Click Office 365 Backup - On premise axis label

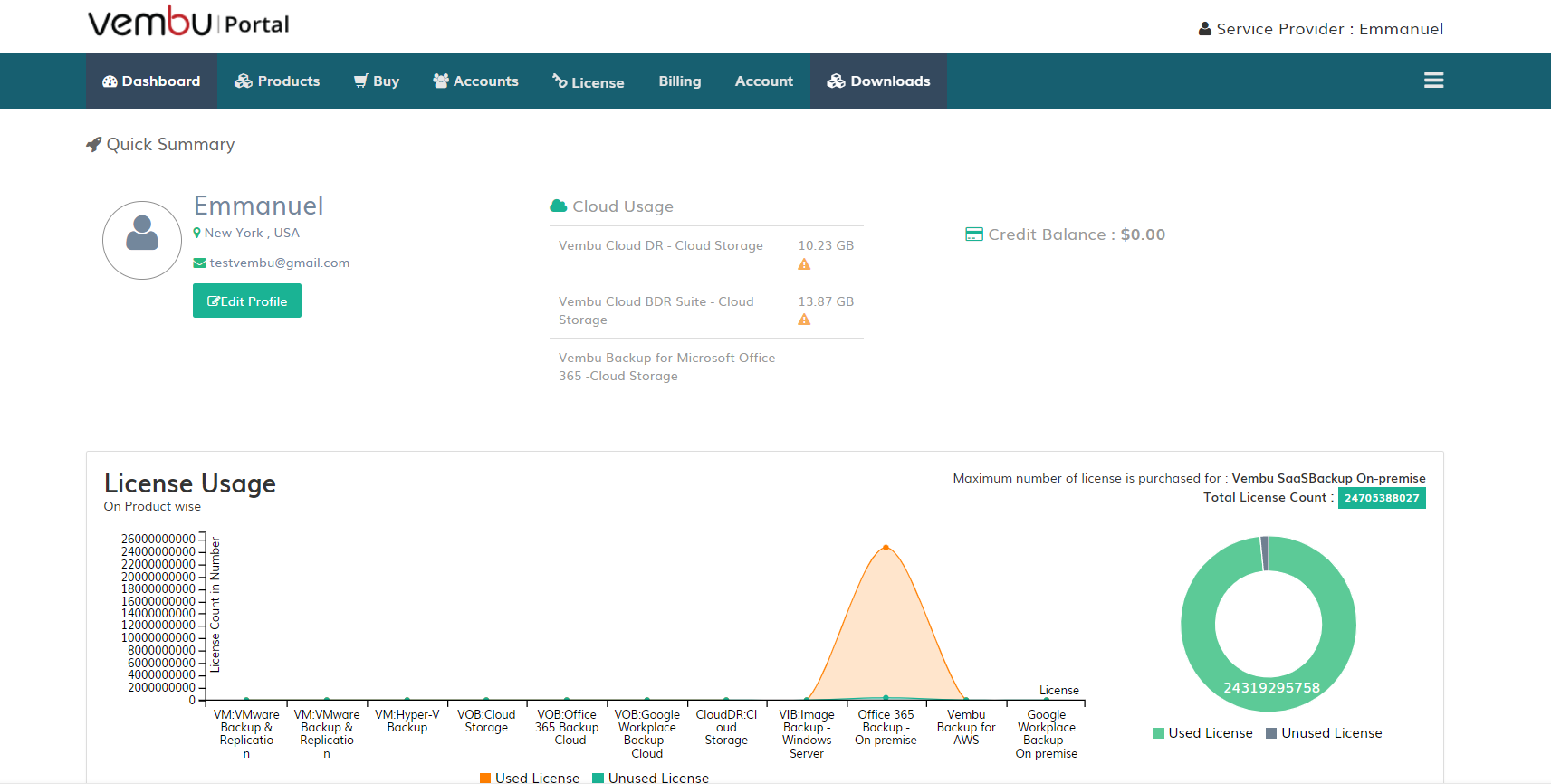(x=886, y=727)
